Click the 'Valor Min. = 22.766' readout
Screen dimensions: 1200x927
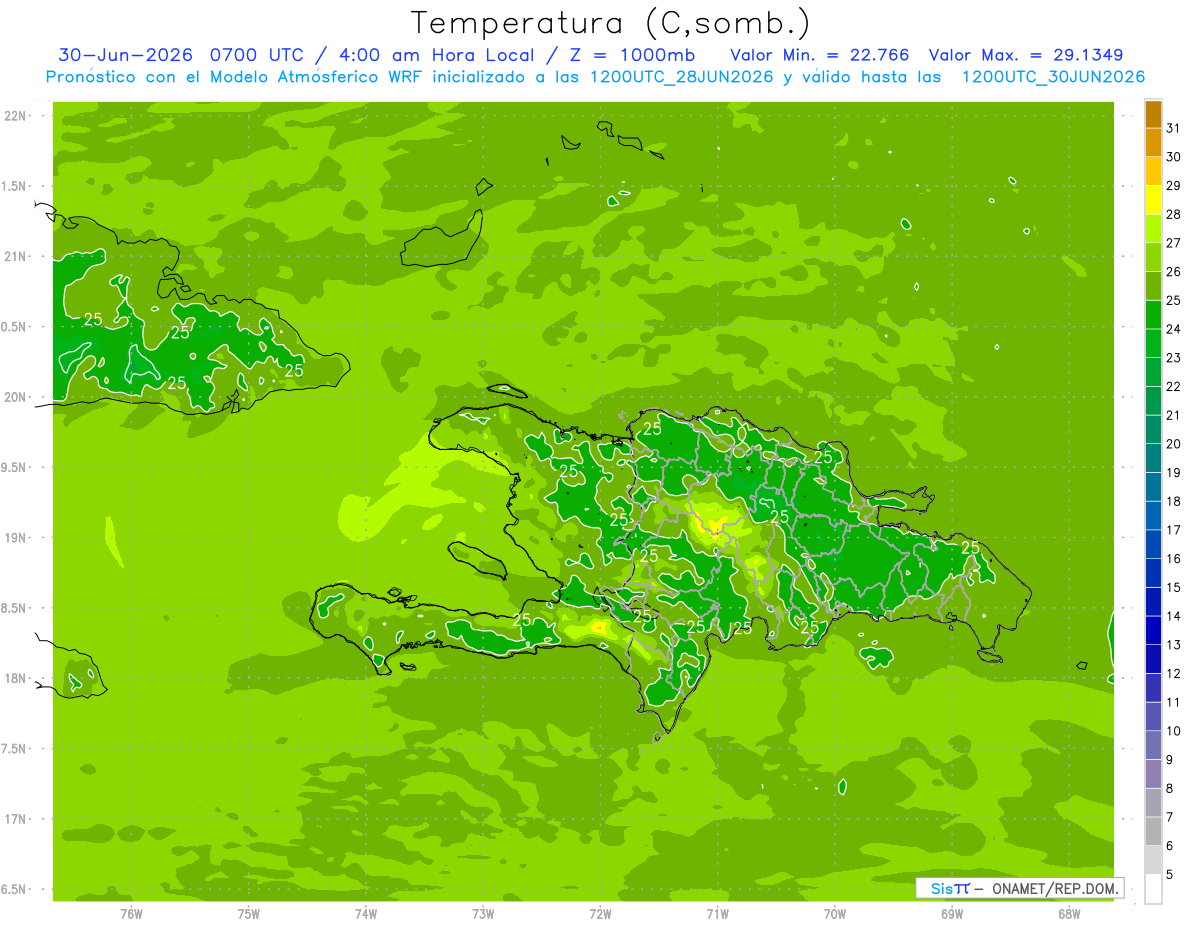(820, 55)
